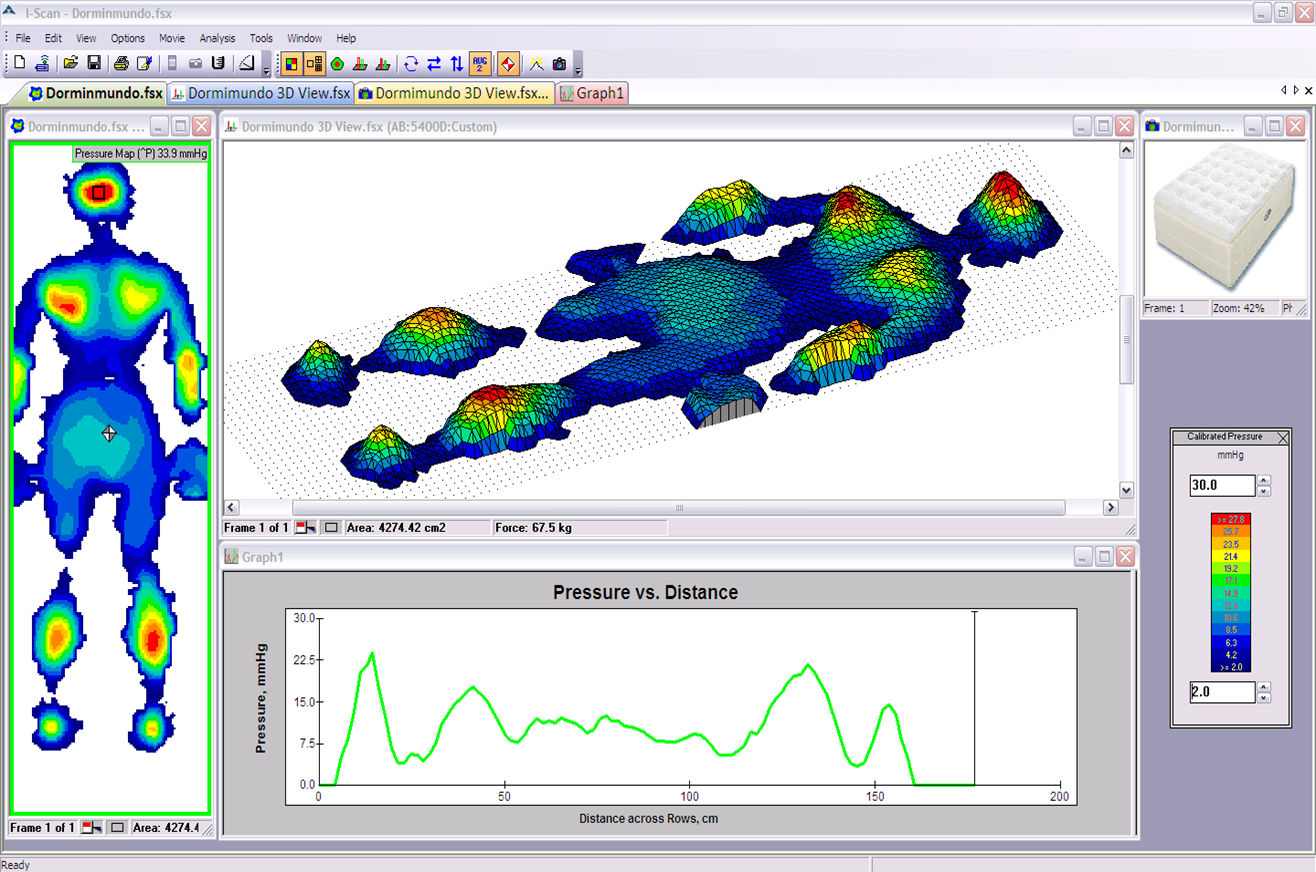Toggle the AVG 2 averaging button

click(480, 64)
